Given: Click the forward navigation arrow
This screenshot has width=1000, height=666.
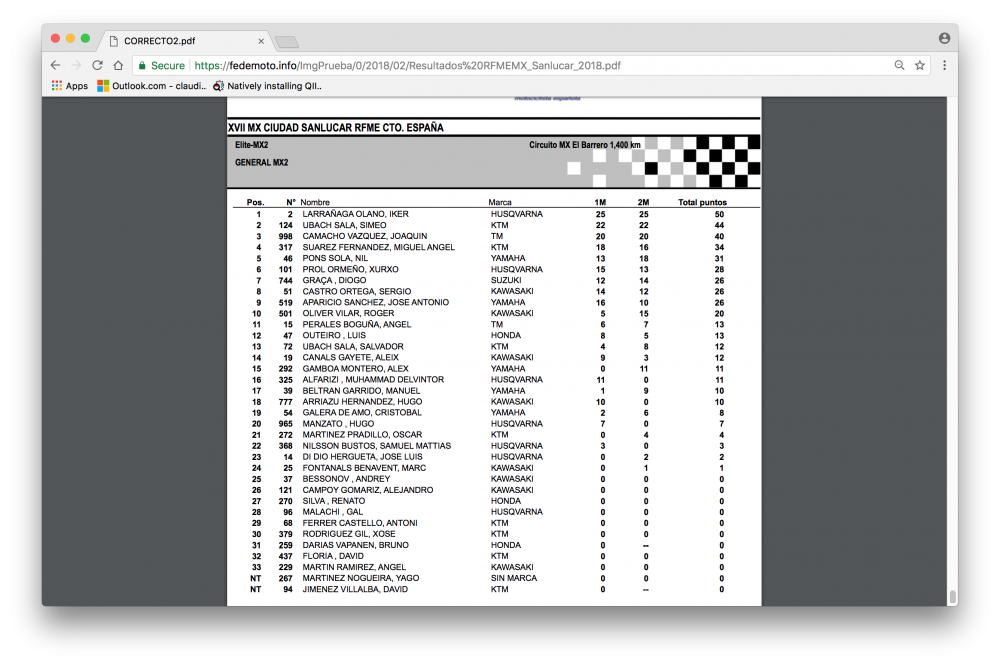Looking at the screenshot, I should (x=77, y=65).
